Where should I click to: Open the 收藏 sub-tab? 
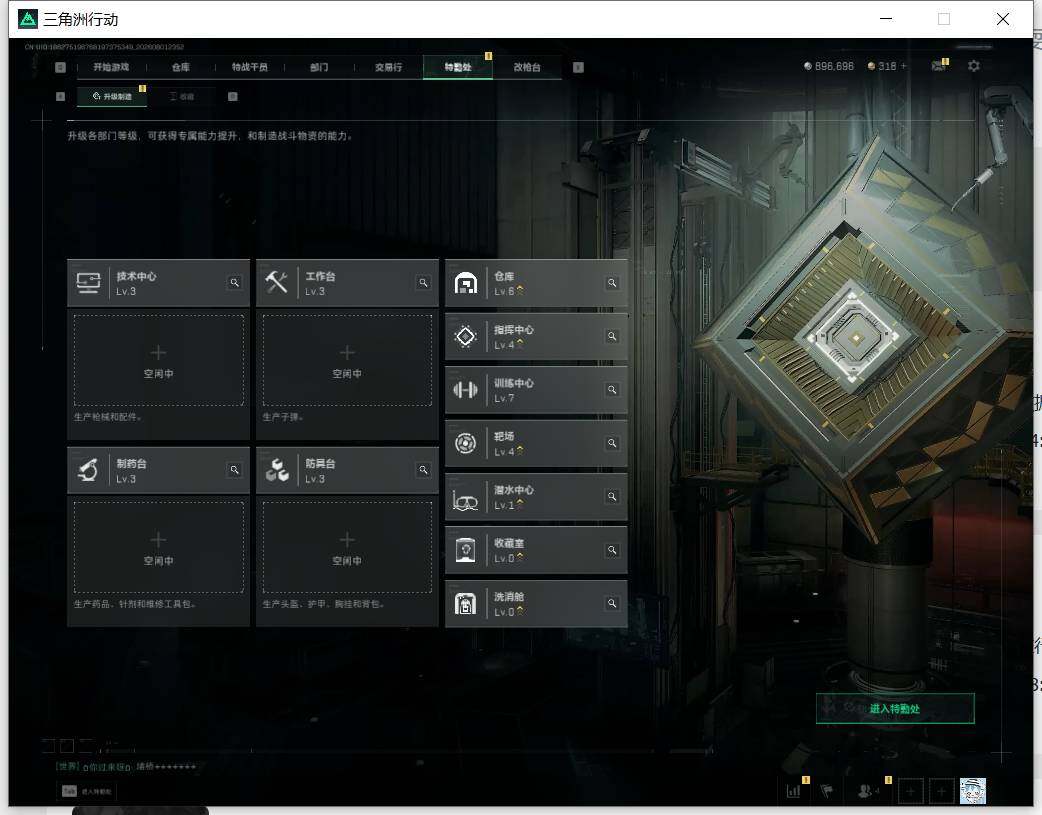click(182, 96)
